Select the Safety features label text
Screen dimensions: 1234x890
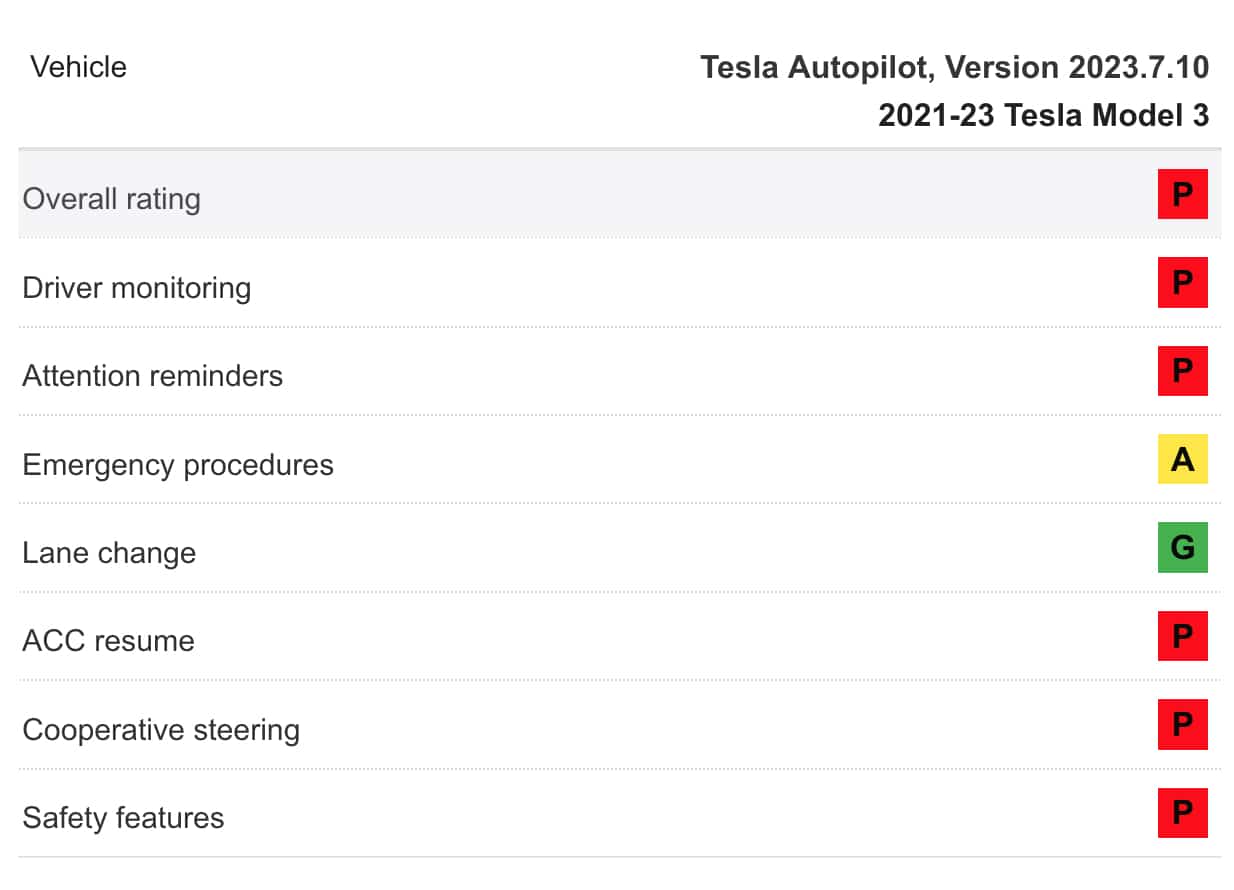123,818
